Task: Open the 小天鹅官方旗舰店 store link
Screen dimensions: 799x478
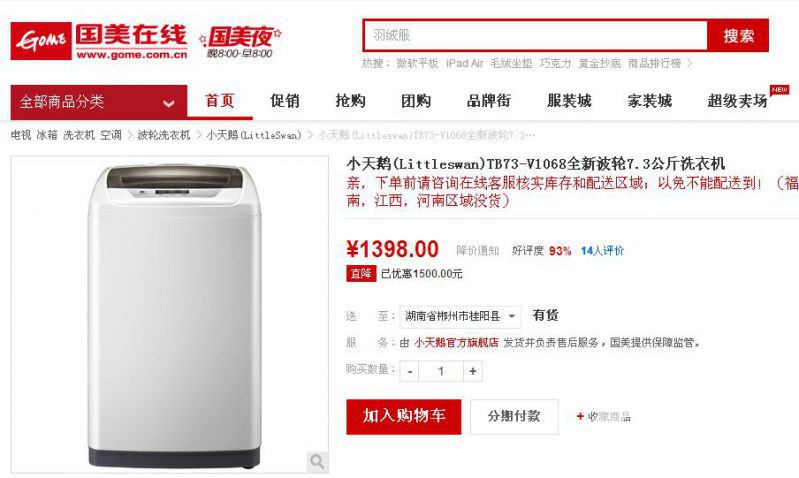Action: (x=456, y=343)
